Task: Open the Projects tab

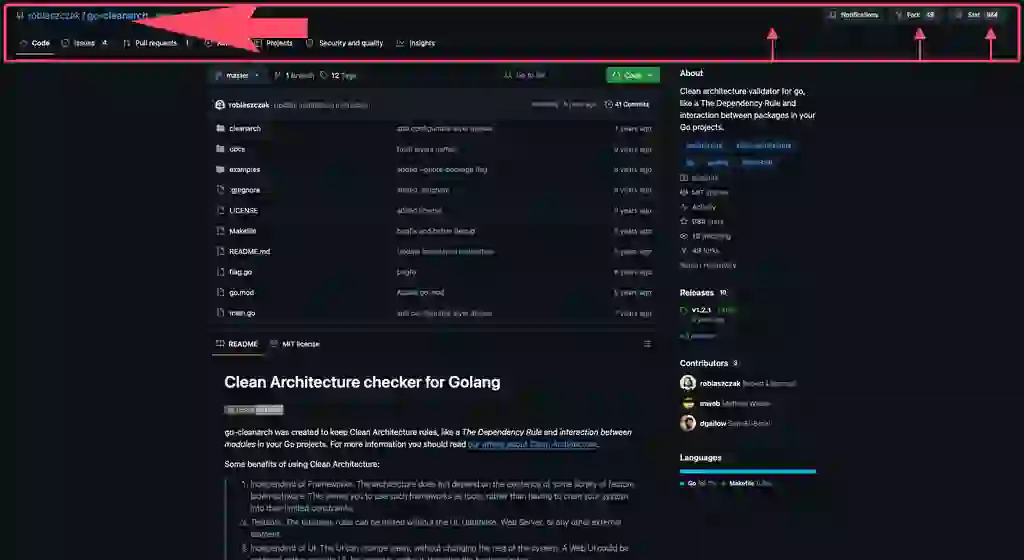Action: [273, 43]
